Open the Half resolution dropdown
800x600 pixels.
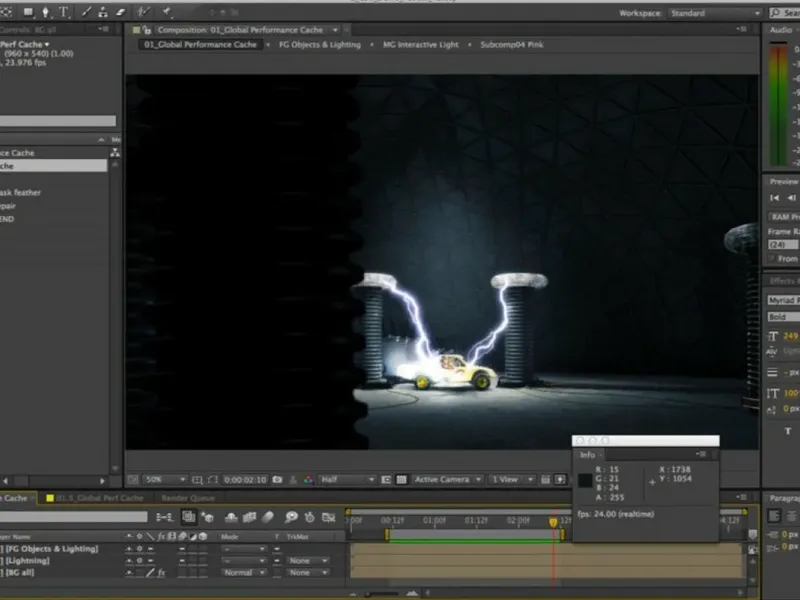(347, 480)
